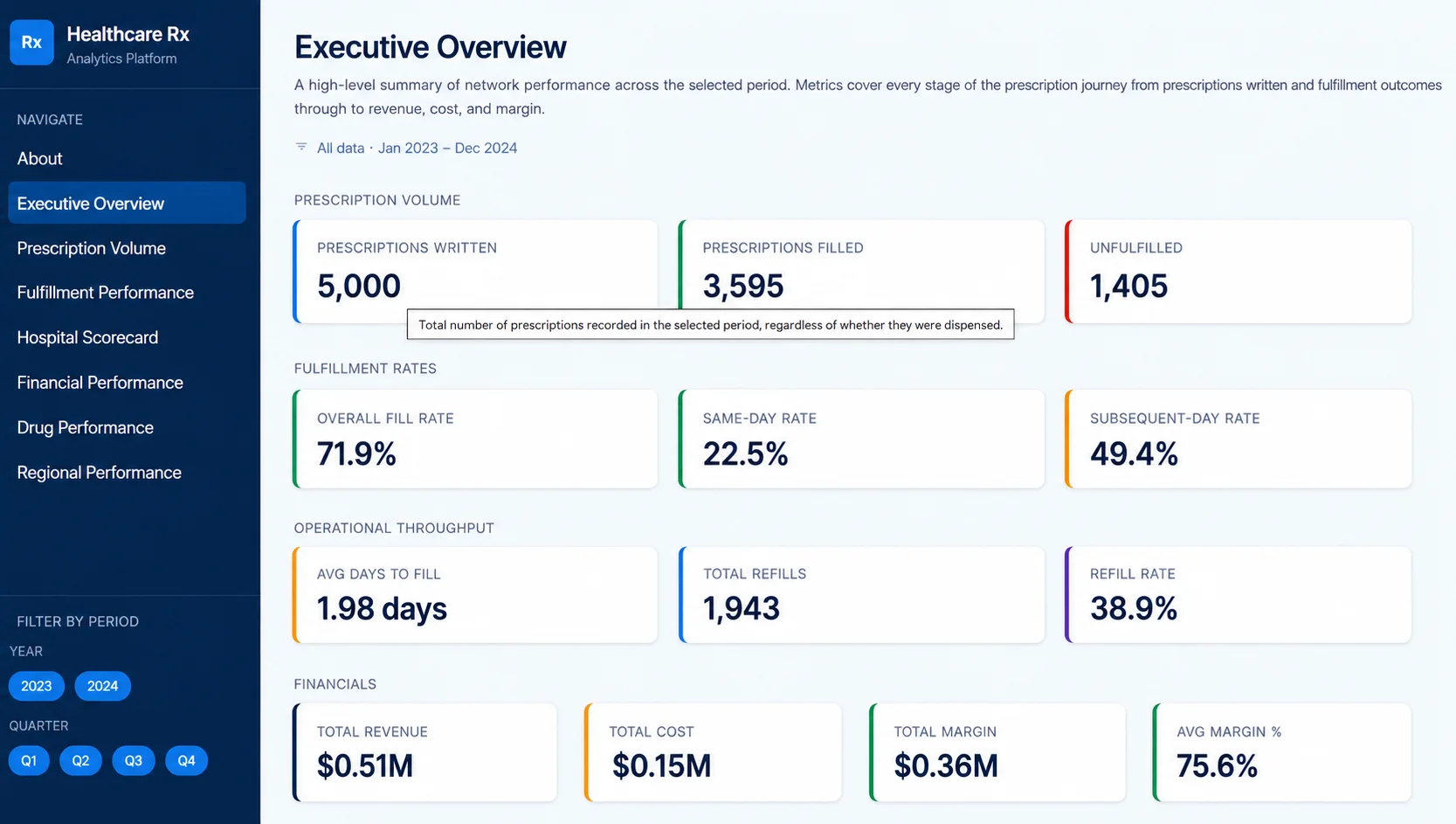Screen dimensions: 1456x824
Task: Click the Total Margin $0.36M value
Action: point(946,765)
